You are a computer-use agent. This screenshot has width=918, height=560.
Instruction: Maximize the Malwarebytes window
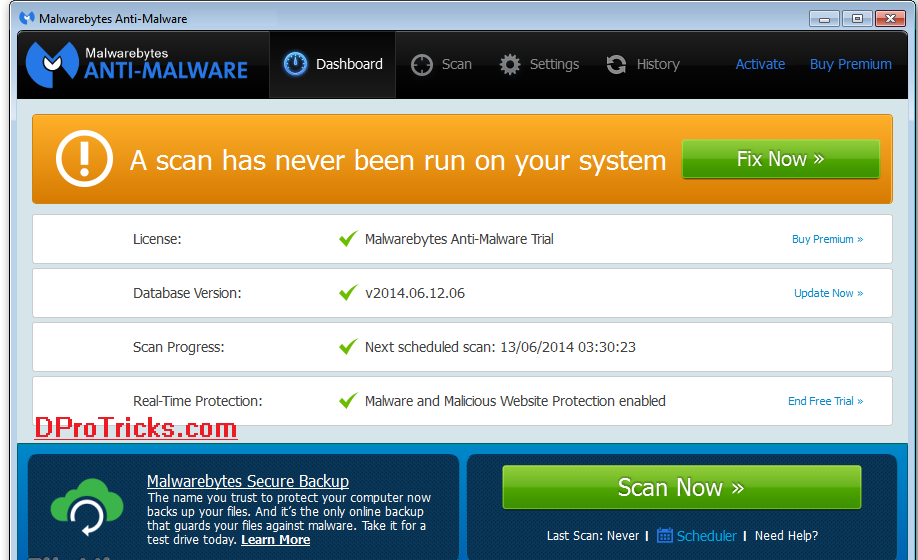click(x=857, y=19)
